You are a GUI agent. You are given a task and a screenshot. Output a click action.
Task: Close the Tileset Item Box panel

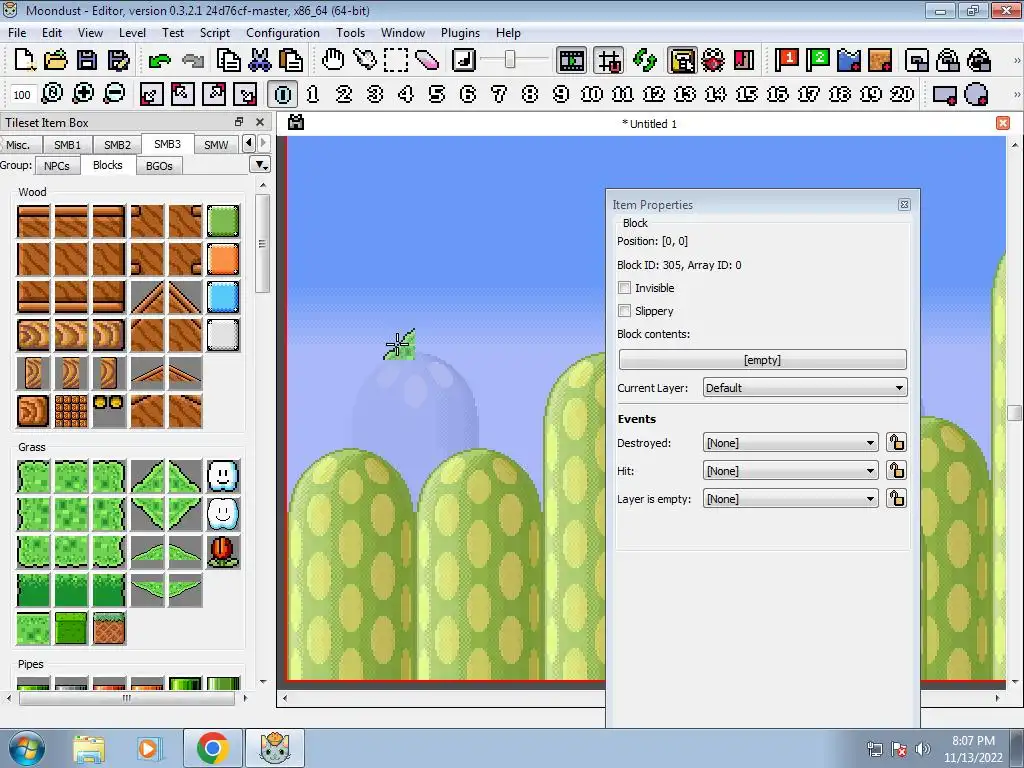[x=260, y=122]
